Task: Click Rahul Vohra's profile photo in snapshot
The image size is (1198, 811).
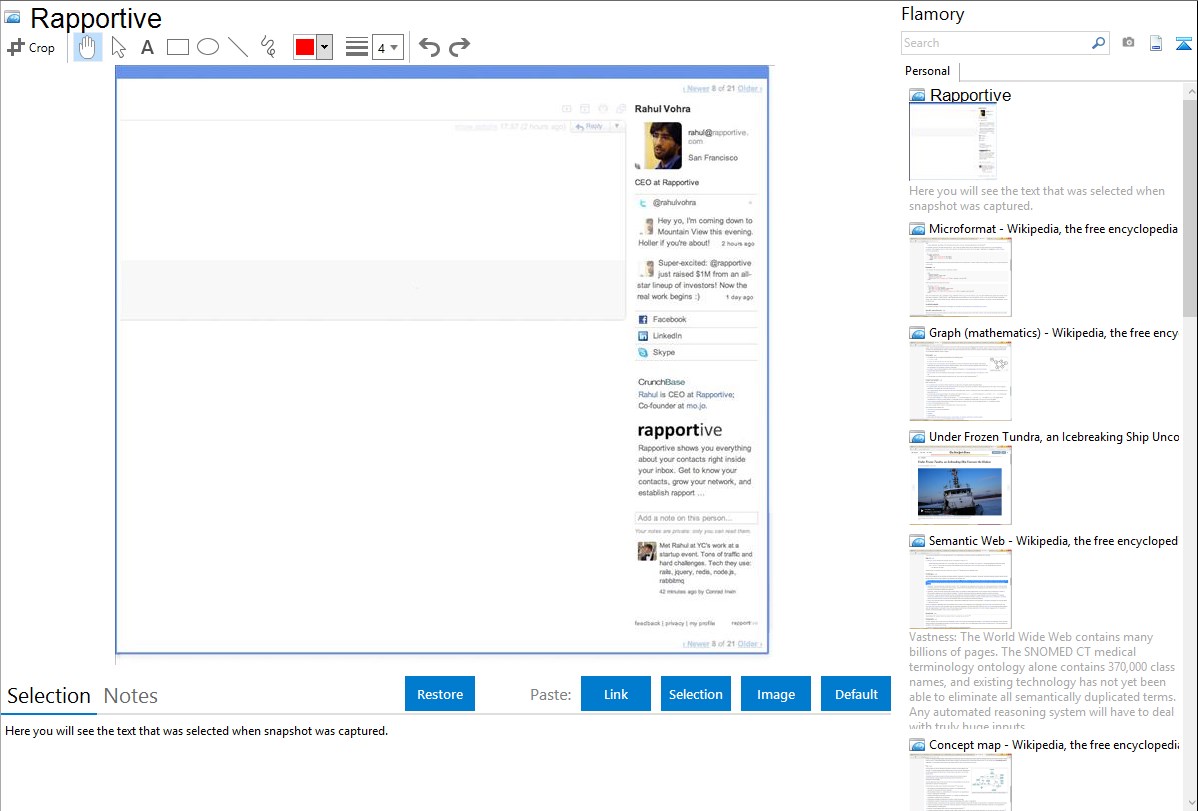Action: [662, 145]
